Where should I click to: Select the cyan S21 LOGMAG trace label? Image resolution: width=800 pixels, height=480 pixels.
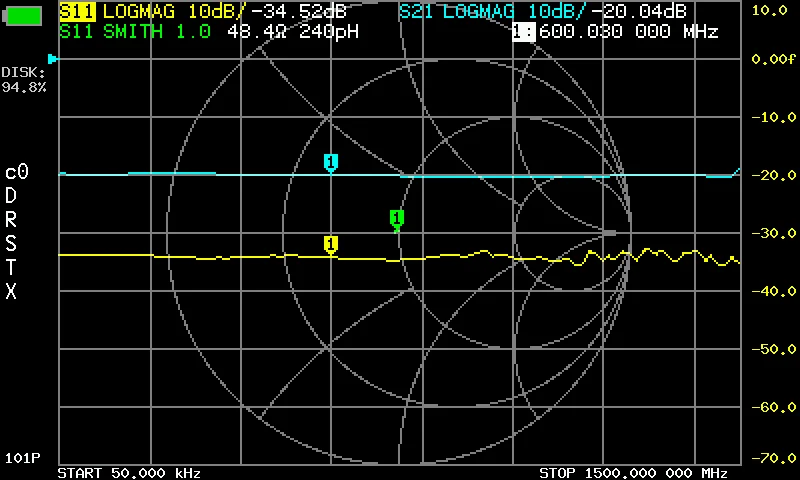[492, 11]
